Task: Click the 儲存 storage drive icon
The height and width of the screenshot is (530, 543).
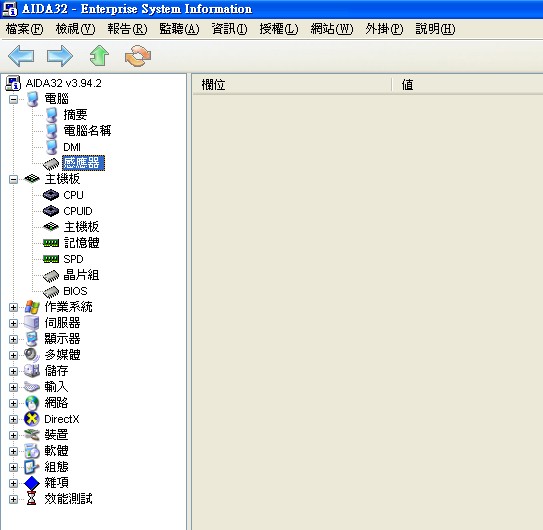Action: [x=32, y=371]
